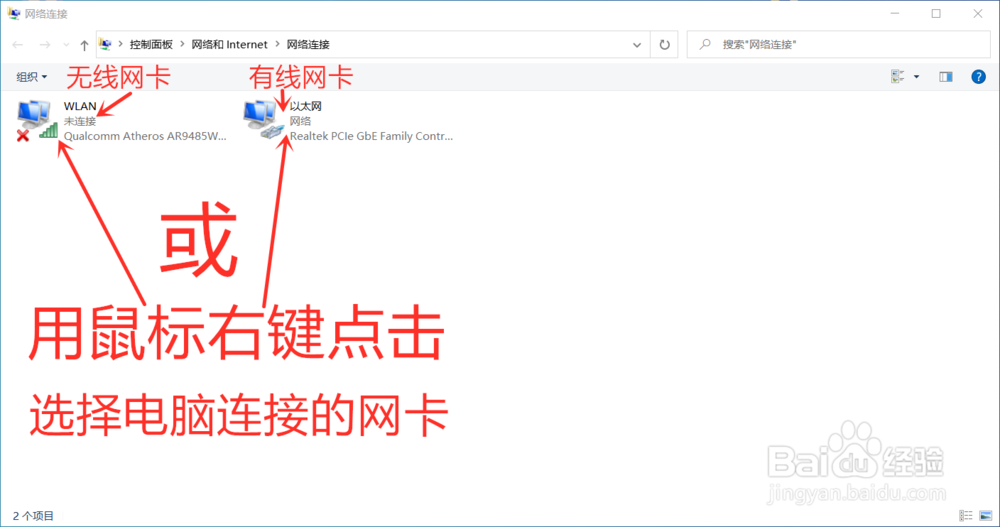Open 控制面板 in the breadcrumb
This screenshot has width=1000, height=527.
click(x=151, y=45)
